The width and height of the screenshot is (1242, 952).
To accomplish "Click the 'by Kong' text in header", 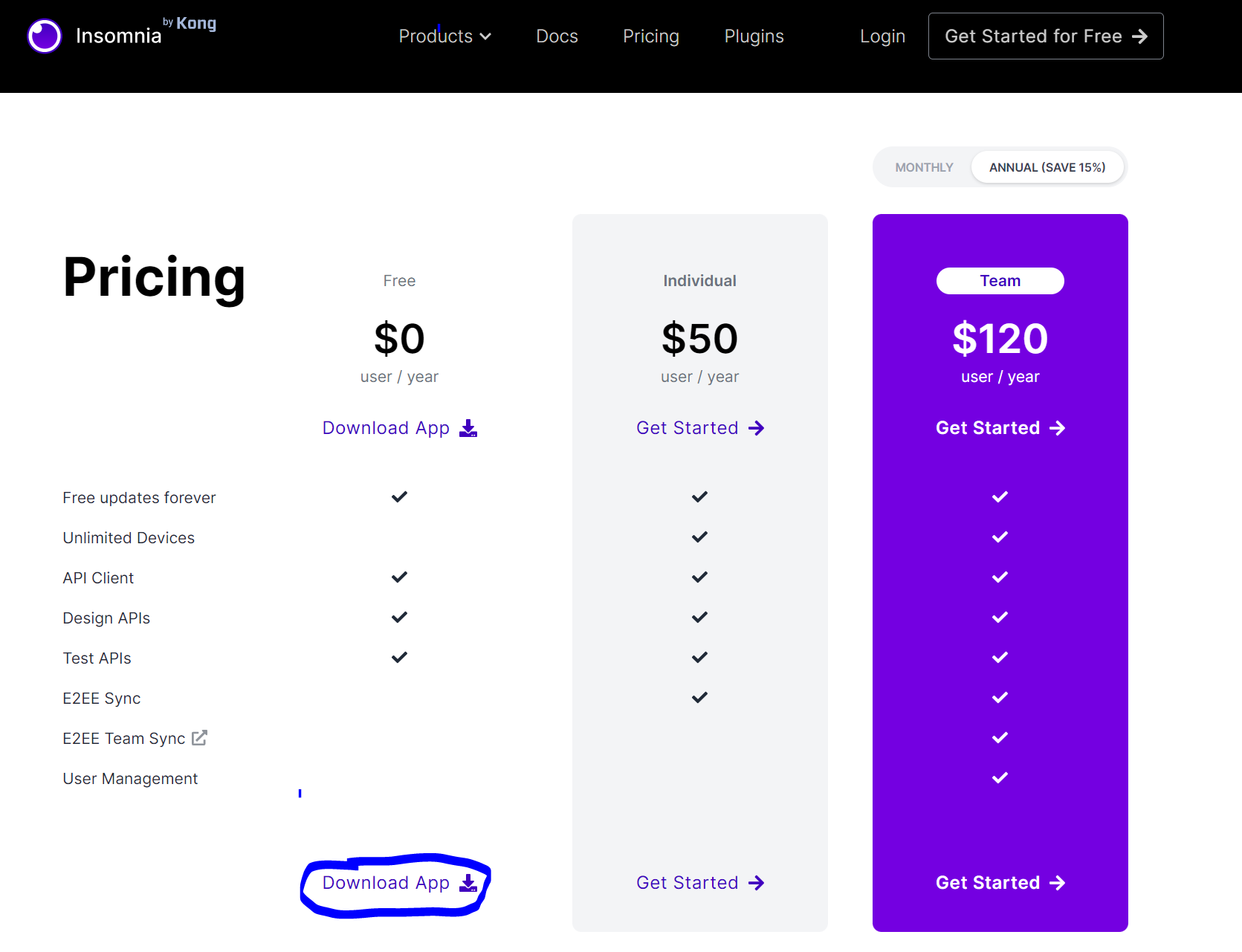I will click(190, 23).
